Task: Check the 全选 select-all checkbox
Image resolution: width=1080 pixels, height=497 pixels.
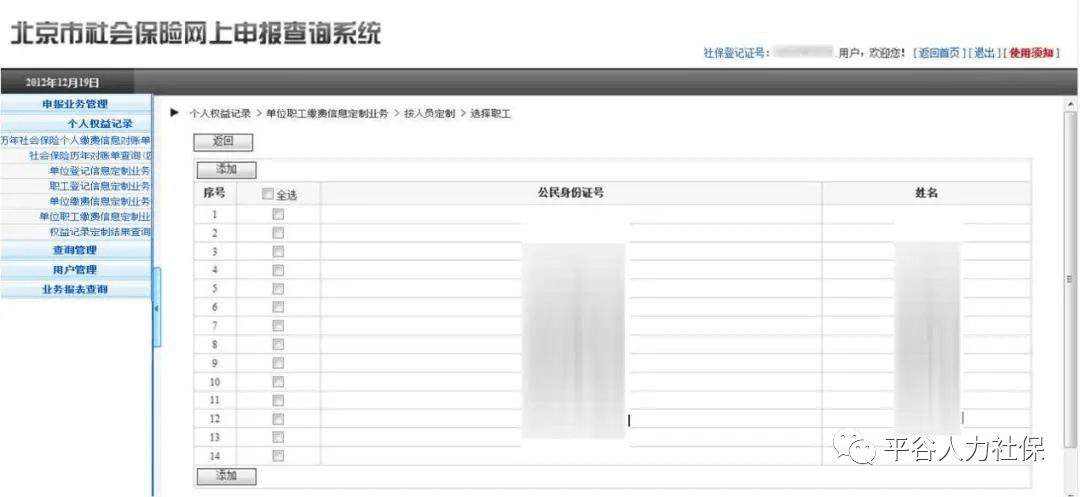Action: click(268, 195)
